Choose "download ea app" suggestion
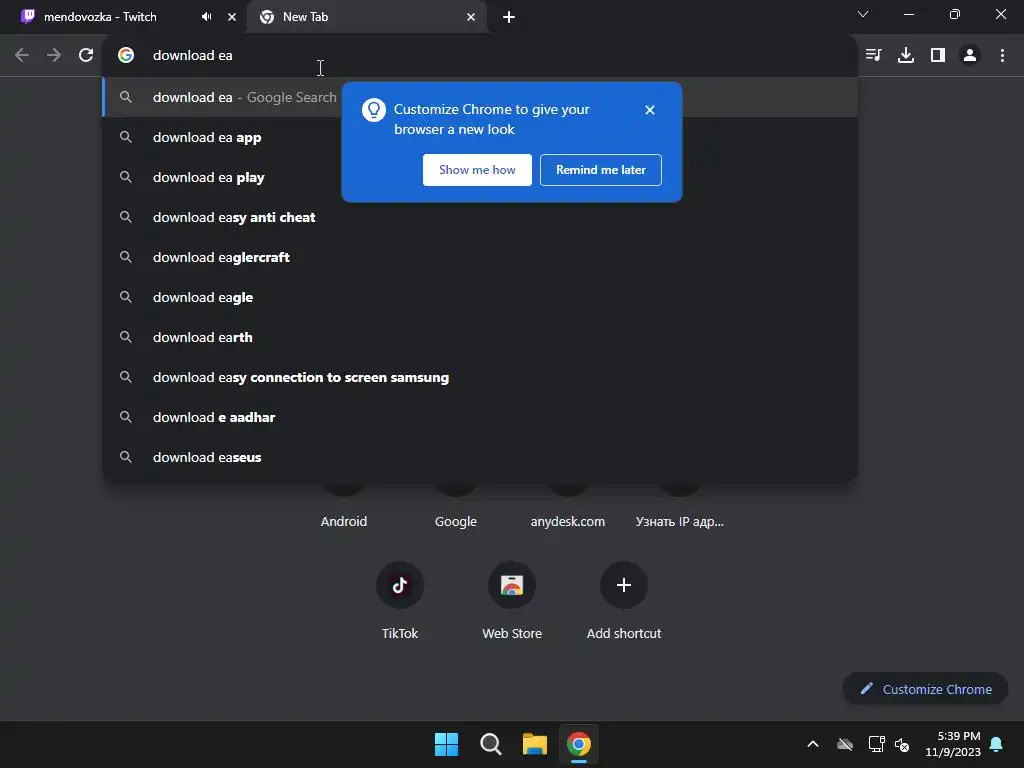Image resolution: width=1024 pixels, height=768 pixels. pyautogui.click(x=480, y=137)
